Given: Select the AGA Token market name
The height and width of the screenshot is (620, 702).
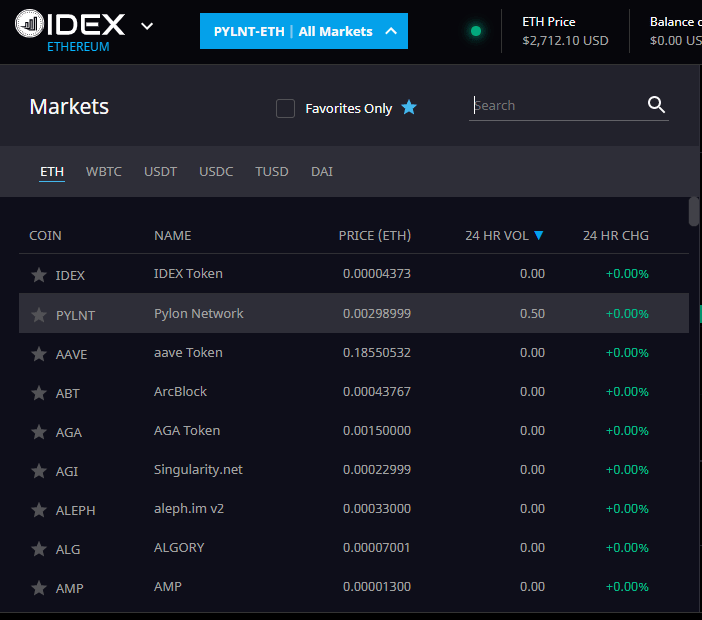Looking at the screenshot, I should [x=187, y=430].
